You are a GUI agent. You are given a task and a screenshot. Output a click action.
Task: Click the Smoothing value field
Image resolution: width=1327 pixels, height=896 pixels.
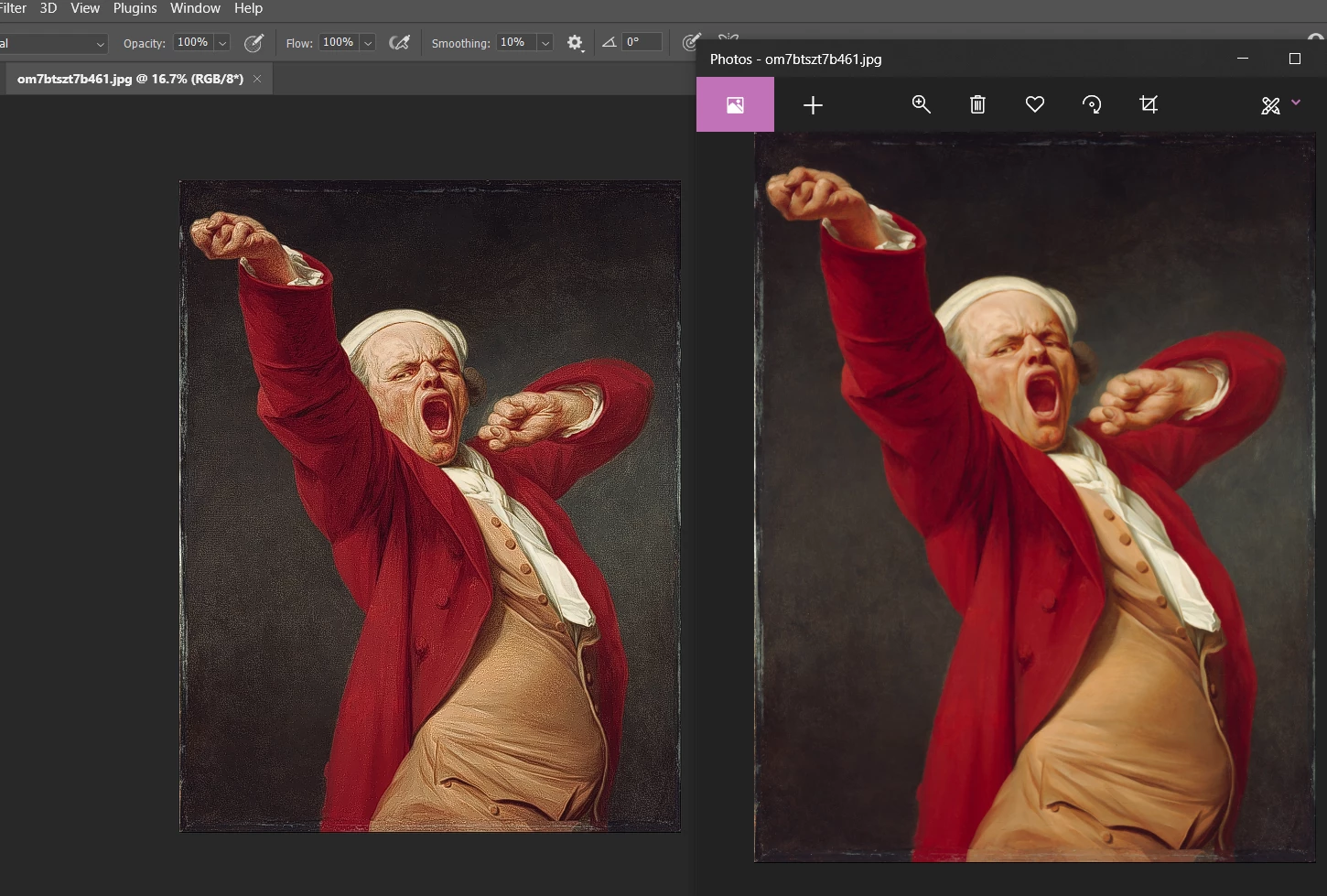514,42
